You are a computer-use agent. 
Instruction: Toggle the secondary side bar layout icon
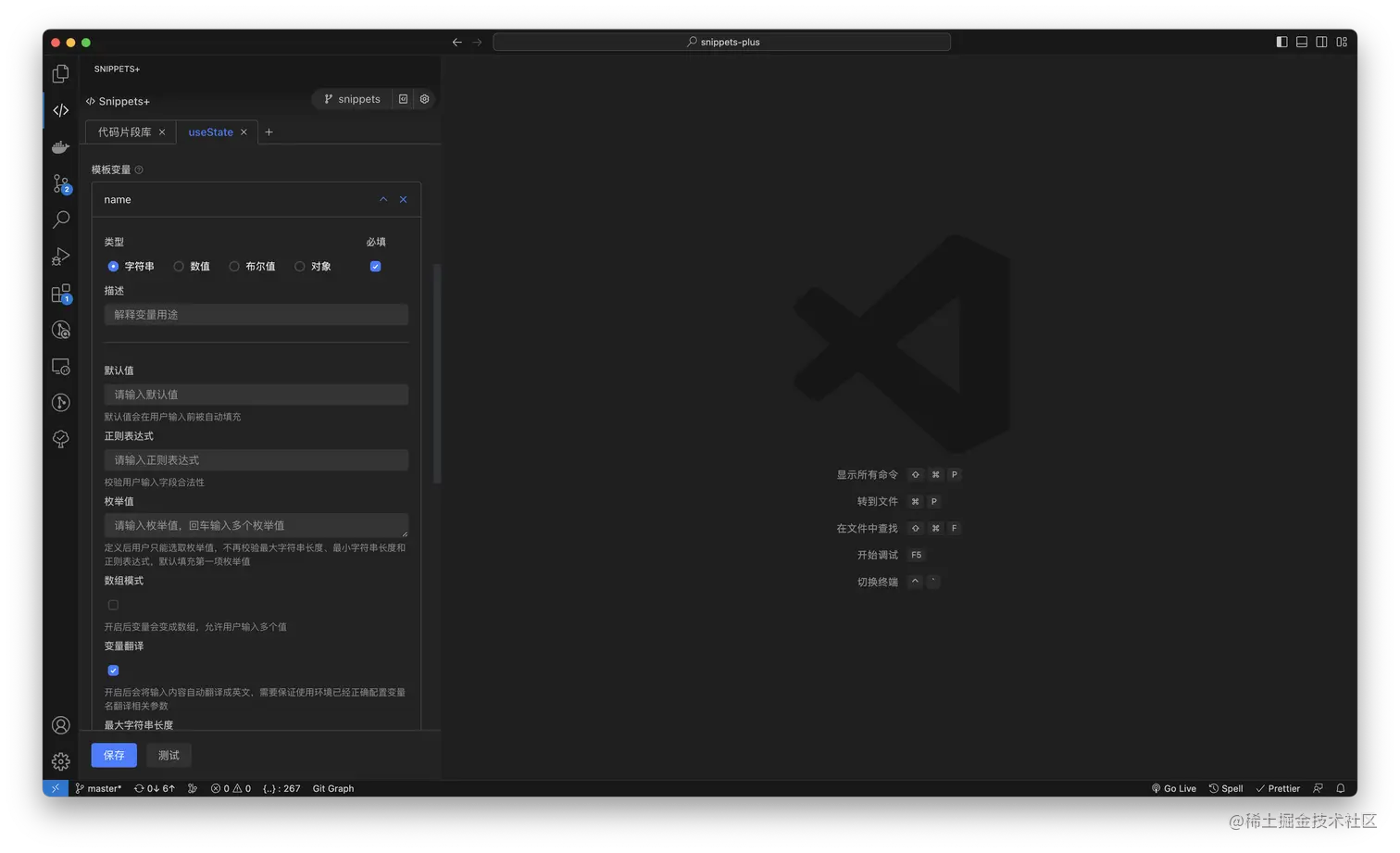click(1321, 42)
